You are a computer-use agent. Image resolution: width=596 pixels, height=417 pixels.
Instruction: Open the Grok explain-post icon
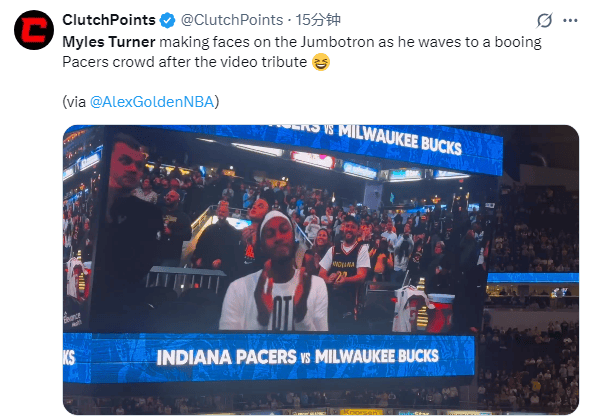point(544,20)
